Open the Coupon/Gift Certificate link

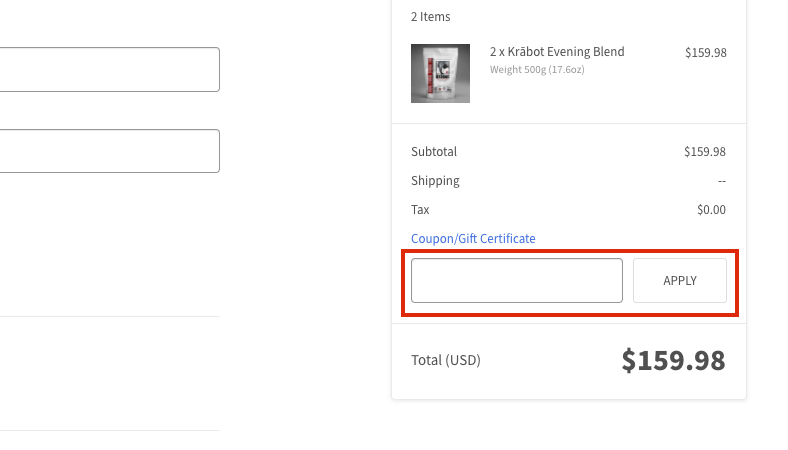pyautogui.click(x=473, y=238)
